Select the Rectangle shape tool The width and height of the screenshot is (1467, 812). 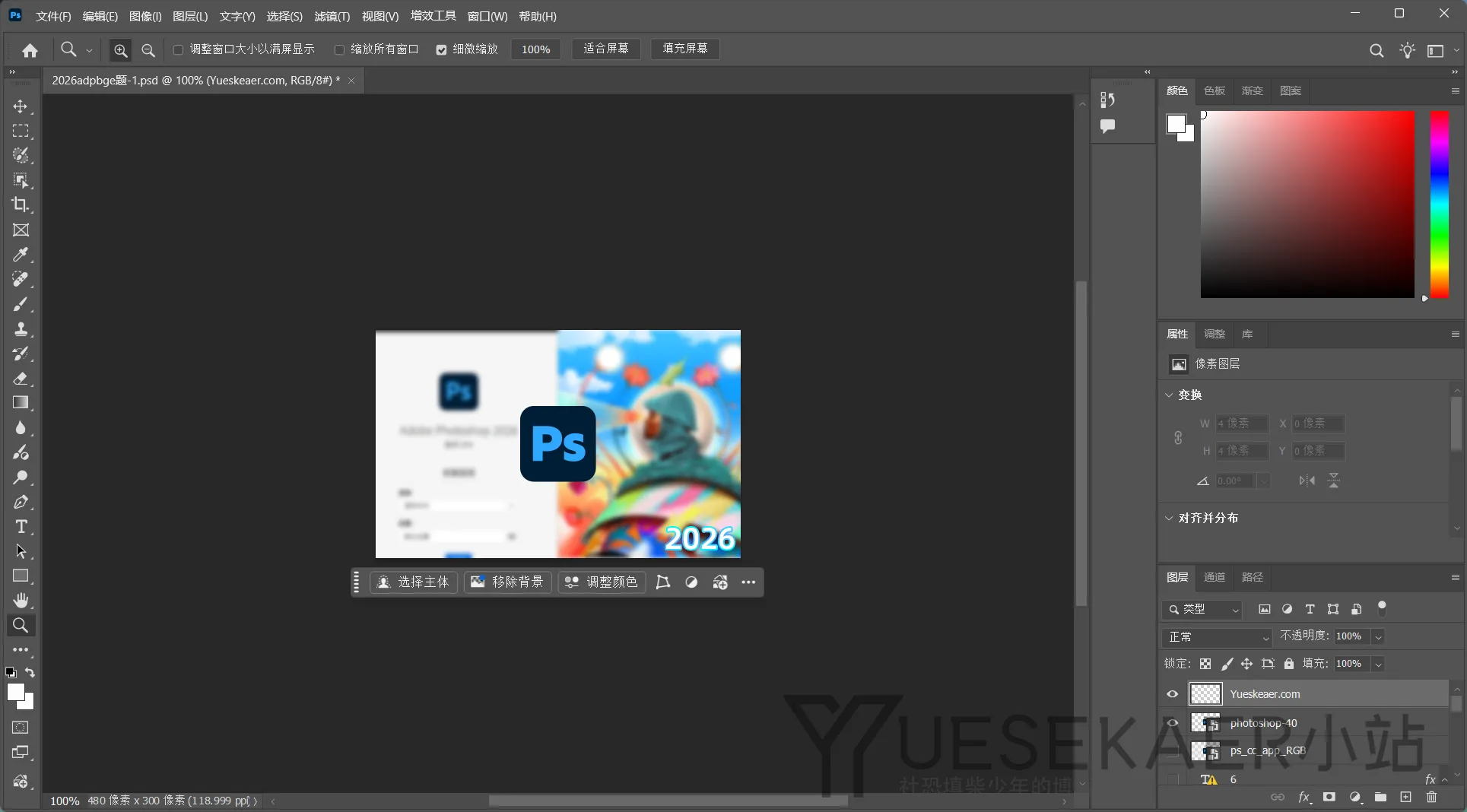pyautogui.click(x=21, y=576)
